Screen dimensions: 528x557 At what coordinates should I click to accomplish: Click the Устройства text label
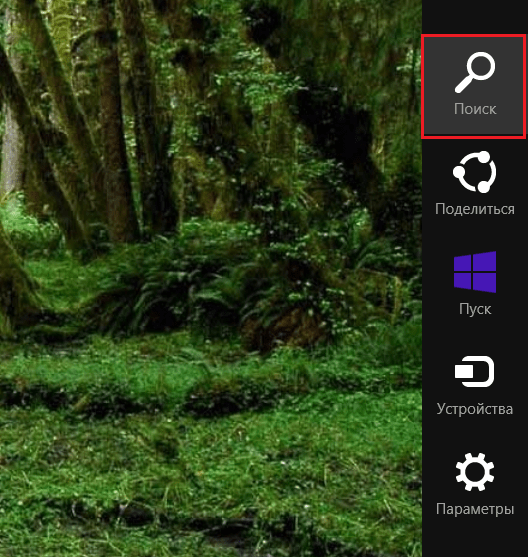[475, 409]
